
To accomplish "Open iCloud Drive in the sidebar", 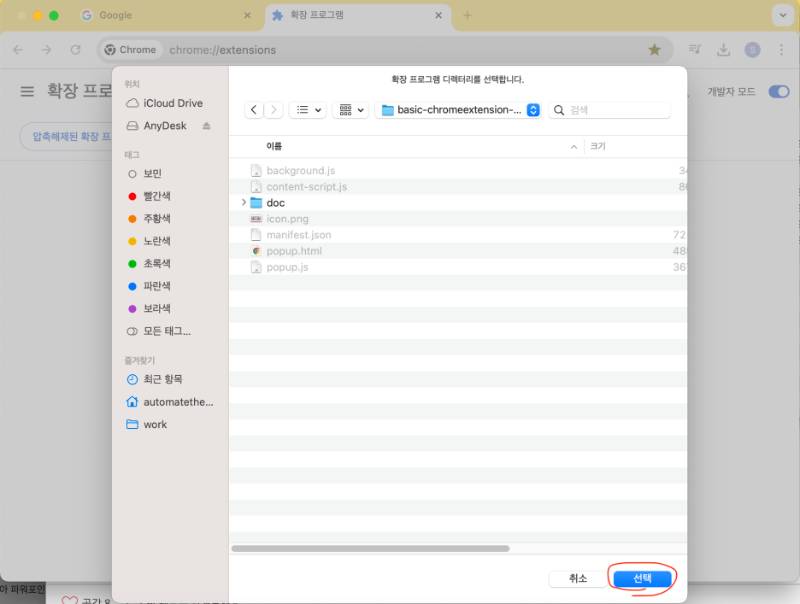I will (172, 103).
